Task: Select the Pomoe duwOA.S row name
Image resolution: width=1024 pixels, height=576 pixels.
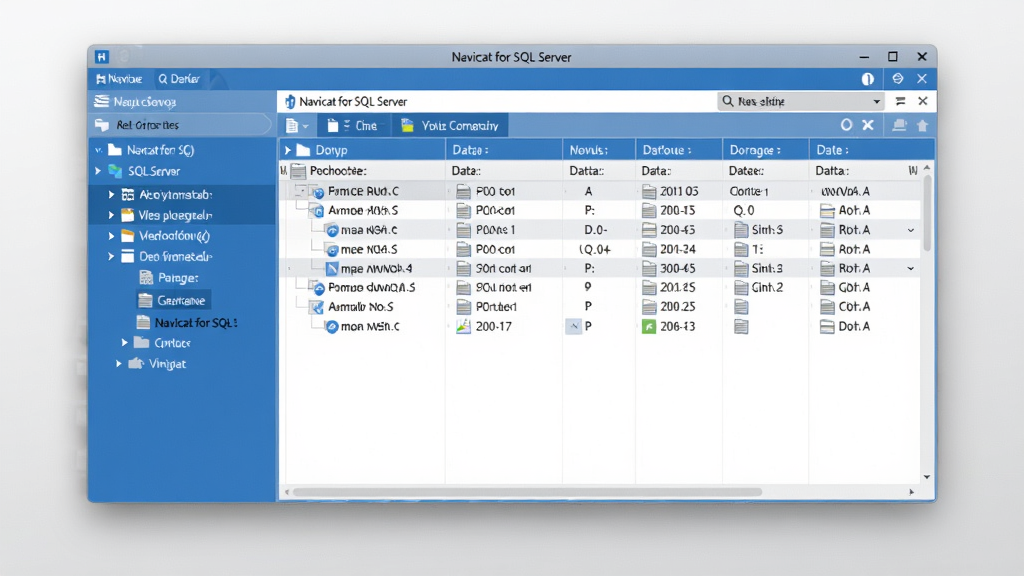Action: [x=372, y=287]
